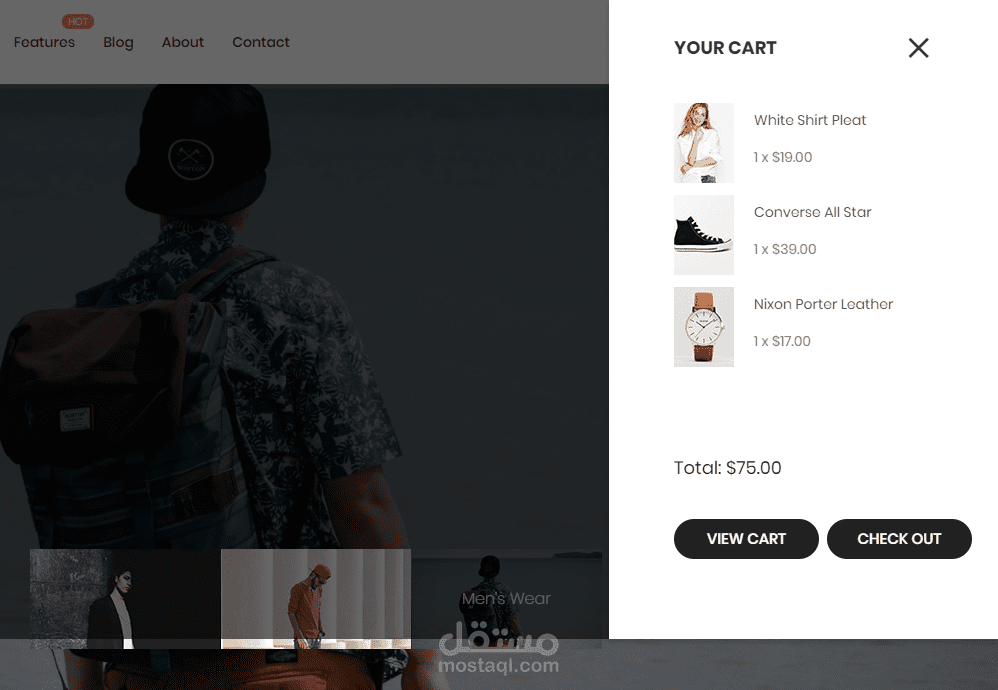This screenshot has height=690, width=998.
Task: Go to the Blog page
Action: point(118,42)
